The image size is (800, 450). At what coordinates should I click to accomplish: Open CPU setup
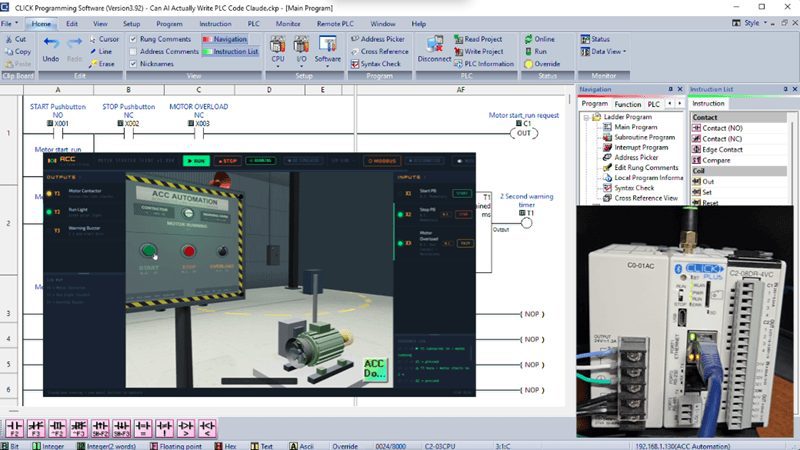(278, 49)
